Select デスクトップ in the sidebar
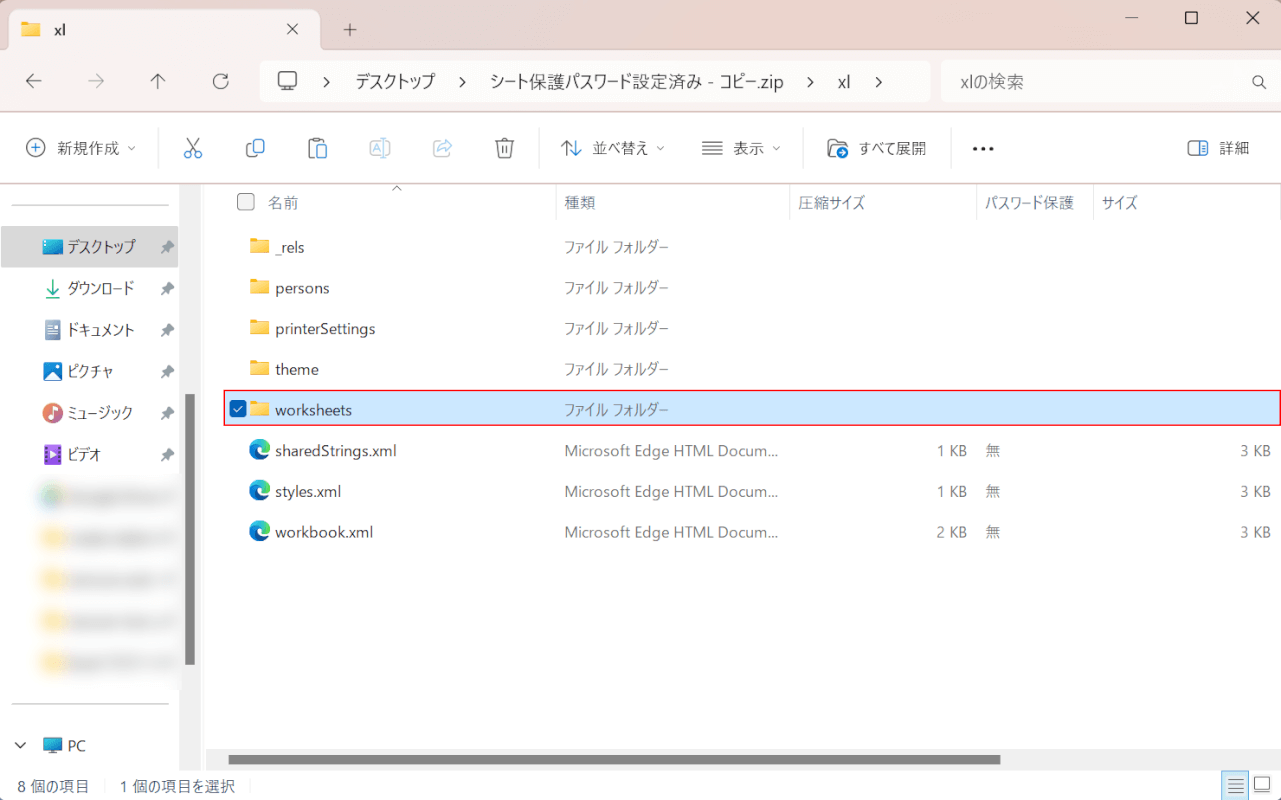Screen dimensions: 1281x800 point(89,247)
